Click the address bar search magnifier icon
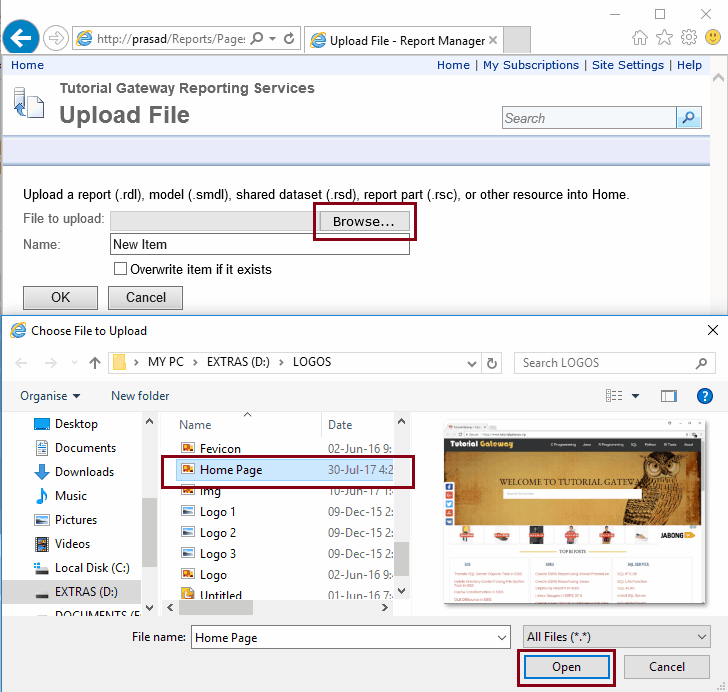This screenshot has width=728, height=692. coord(256,38)
